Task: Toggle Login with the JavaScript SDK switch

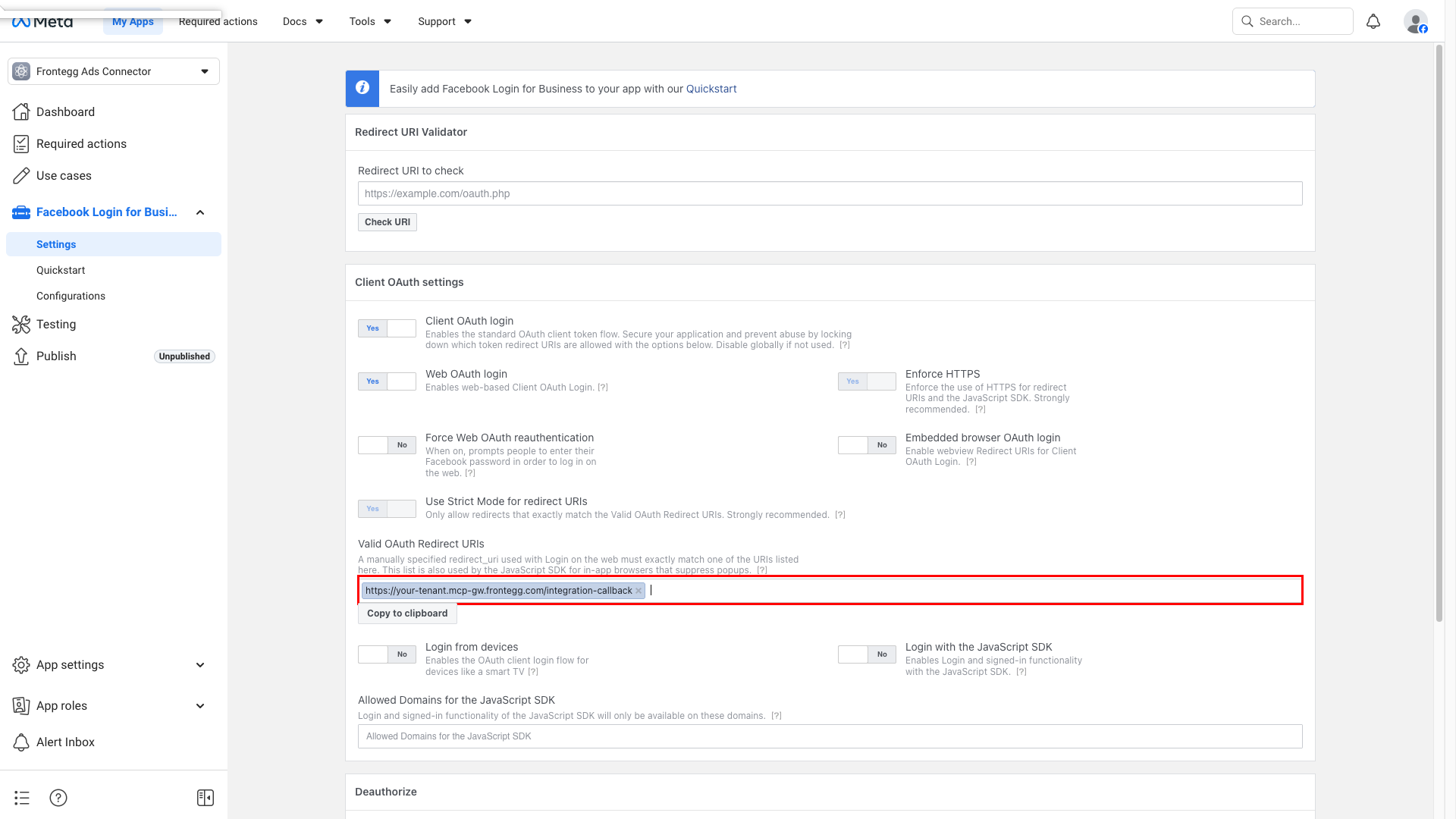Action: (x=867, y=654)
